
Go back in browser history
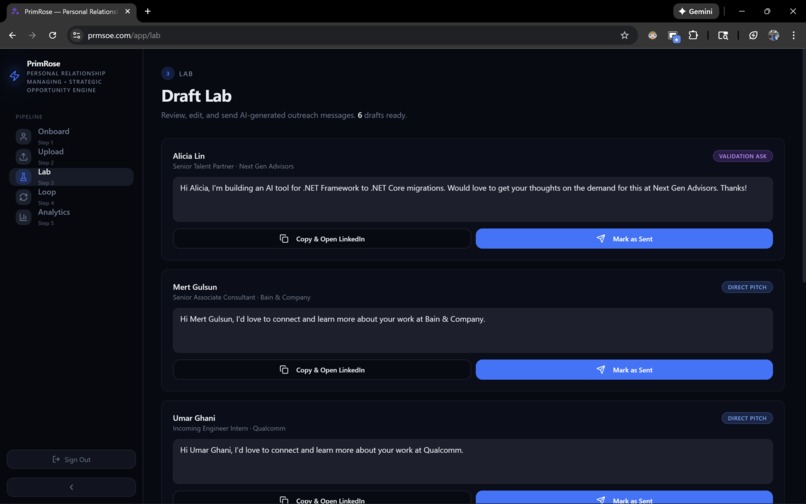pyautogui.click(x=12, y=35)
